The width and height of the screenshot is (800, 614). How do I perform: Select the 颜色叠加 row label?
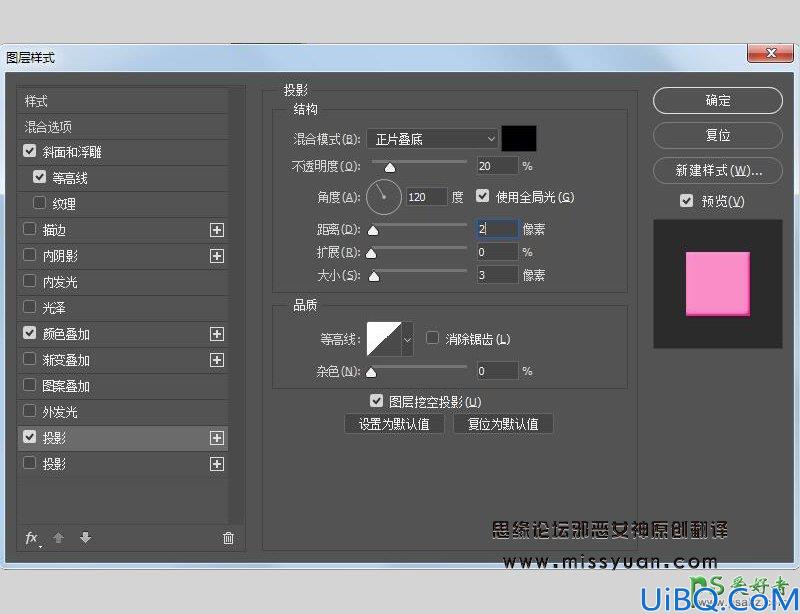pos(66,334)
